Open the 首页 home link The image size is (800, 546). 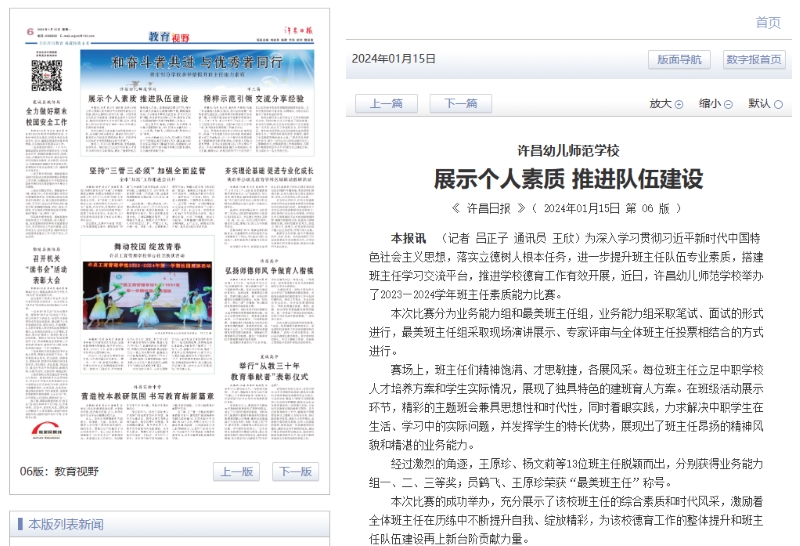[x=767, y=22]
